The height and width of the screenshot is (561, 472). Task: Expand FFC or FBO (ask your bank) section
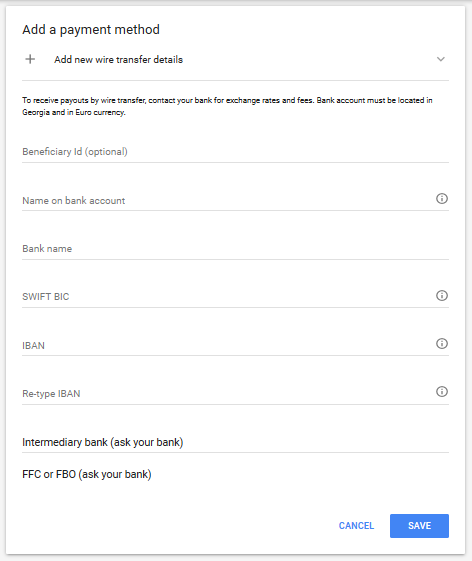pos(235,474)
